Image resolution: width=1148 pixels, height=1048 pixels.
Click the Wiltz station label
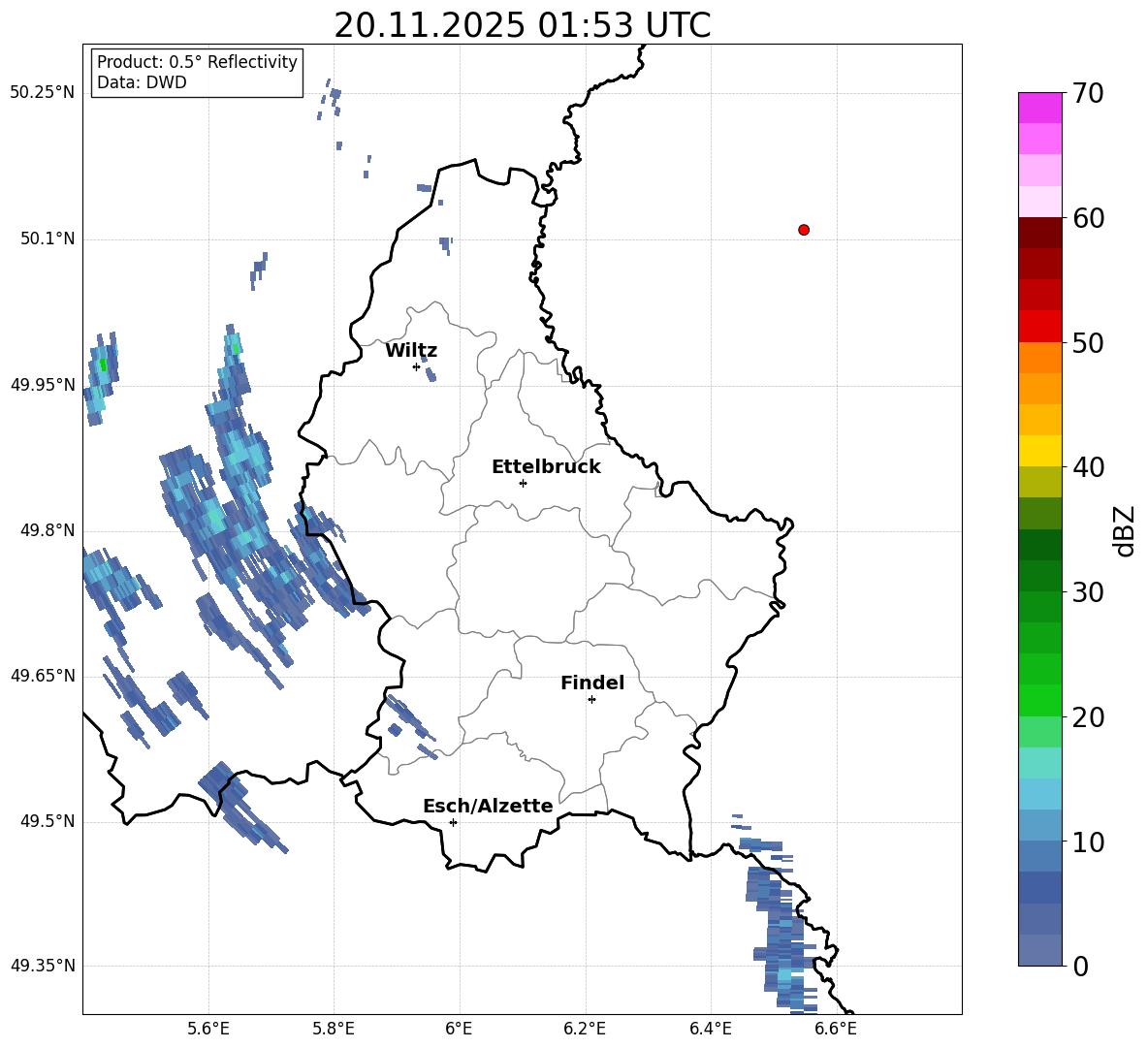(x=411, y=351)
